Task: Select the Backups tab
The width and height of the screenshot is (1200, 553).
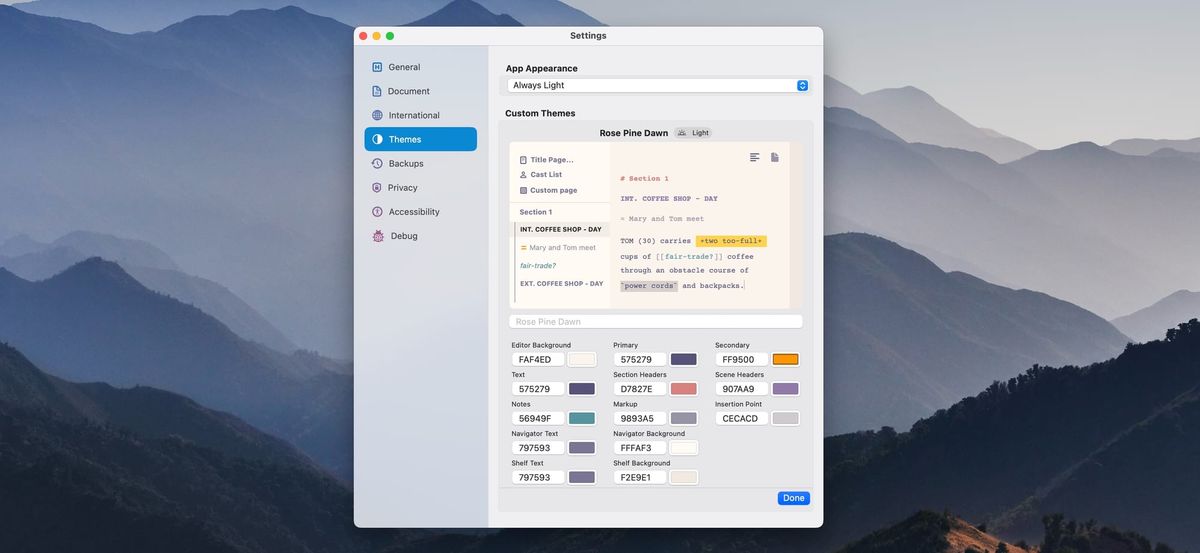Action: pyautogui.click(x=421, y=163)
